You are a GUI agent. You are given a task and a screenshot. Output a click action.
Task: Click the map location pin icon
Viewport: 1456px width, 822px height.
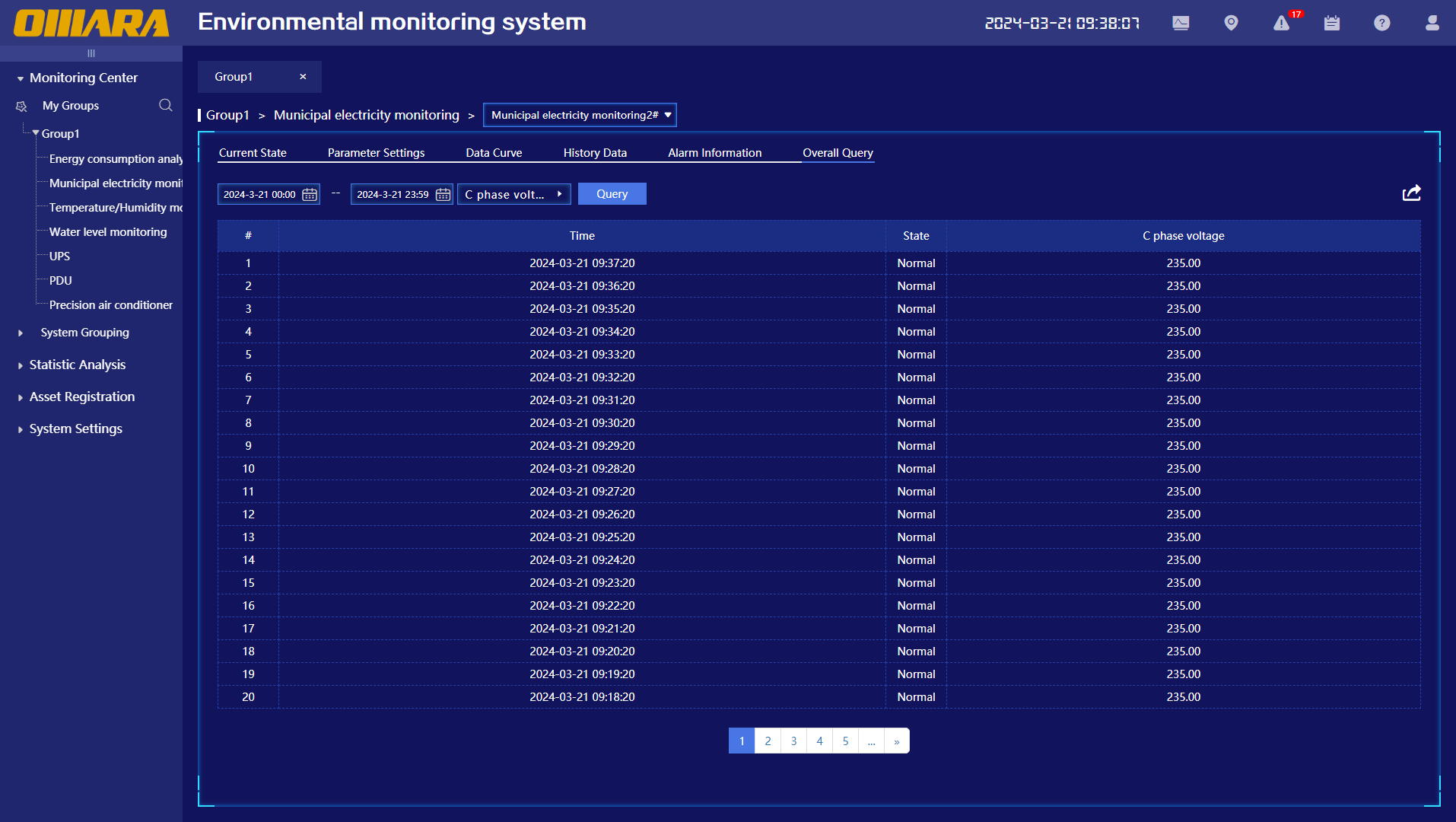(1231, 23)
